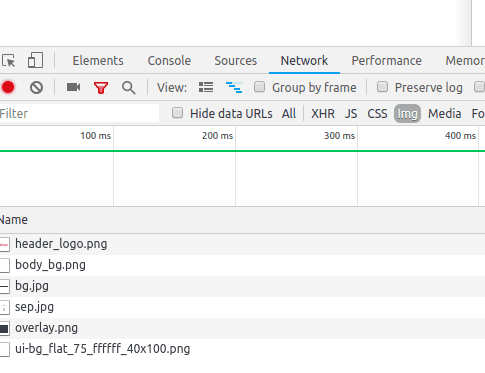
Task: Toggle the overview waterfall view icon
Action: pyautogui.click(x=234, y=87)
